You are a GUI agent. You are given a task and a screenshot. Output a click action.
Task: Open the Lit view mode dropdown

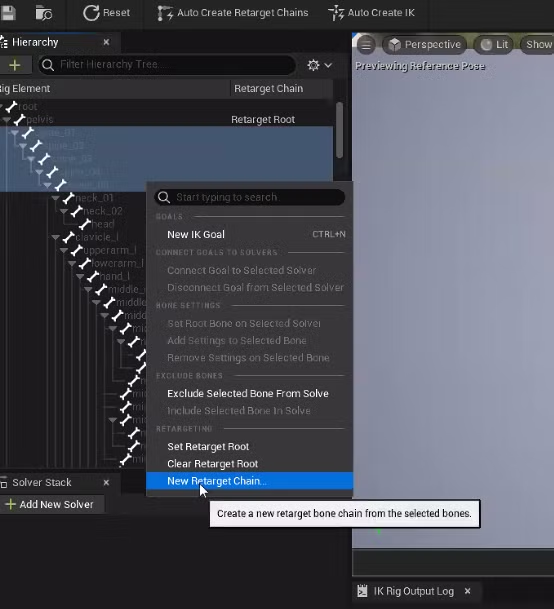tap(495, 45)
